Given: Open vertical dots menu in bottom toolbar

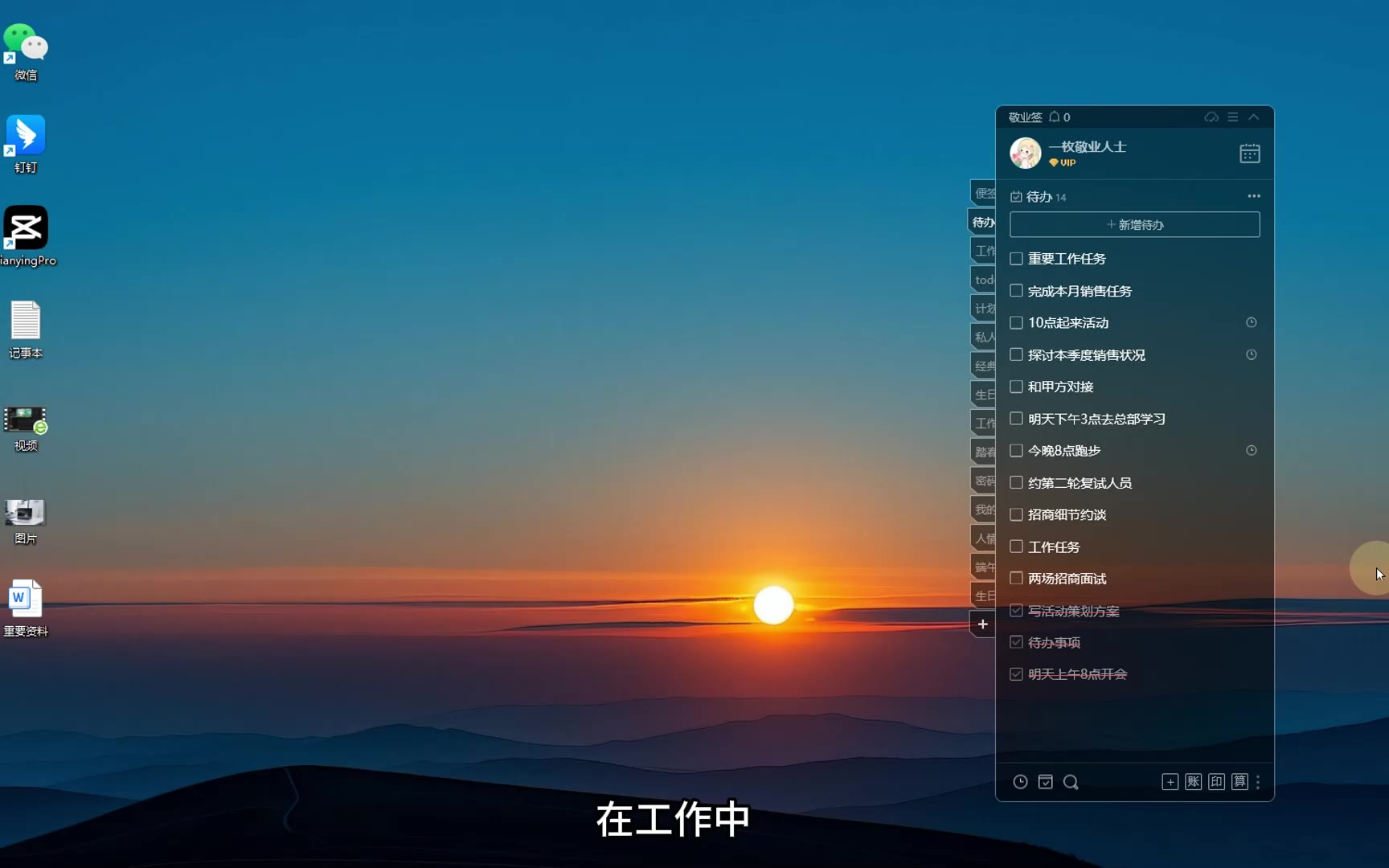Looking at the screenshot, I should [x=1258, y=782].
